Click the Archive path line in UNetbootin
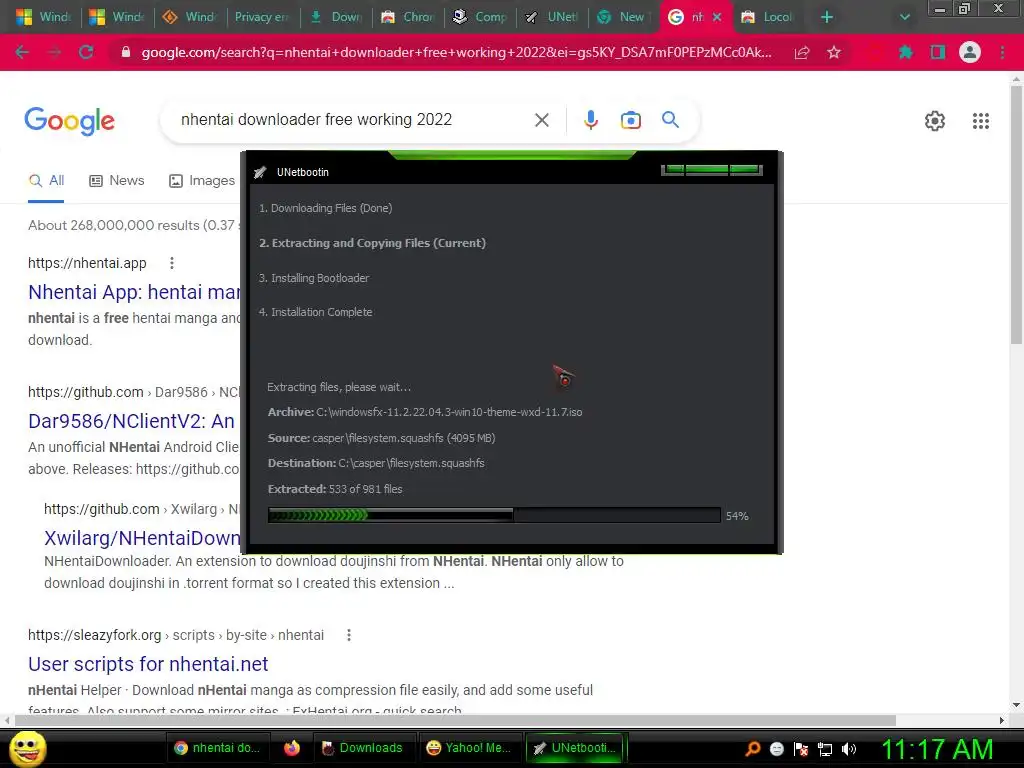Screen dimensions: 1024x768 coord(425,412)
